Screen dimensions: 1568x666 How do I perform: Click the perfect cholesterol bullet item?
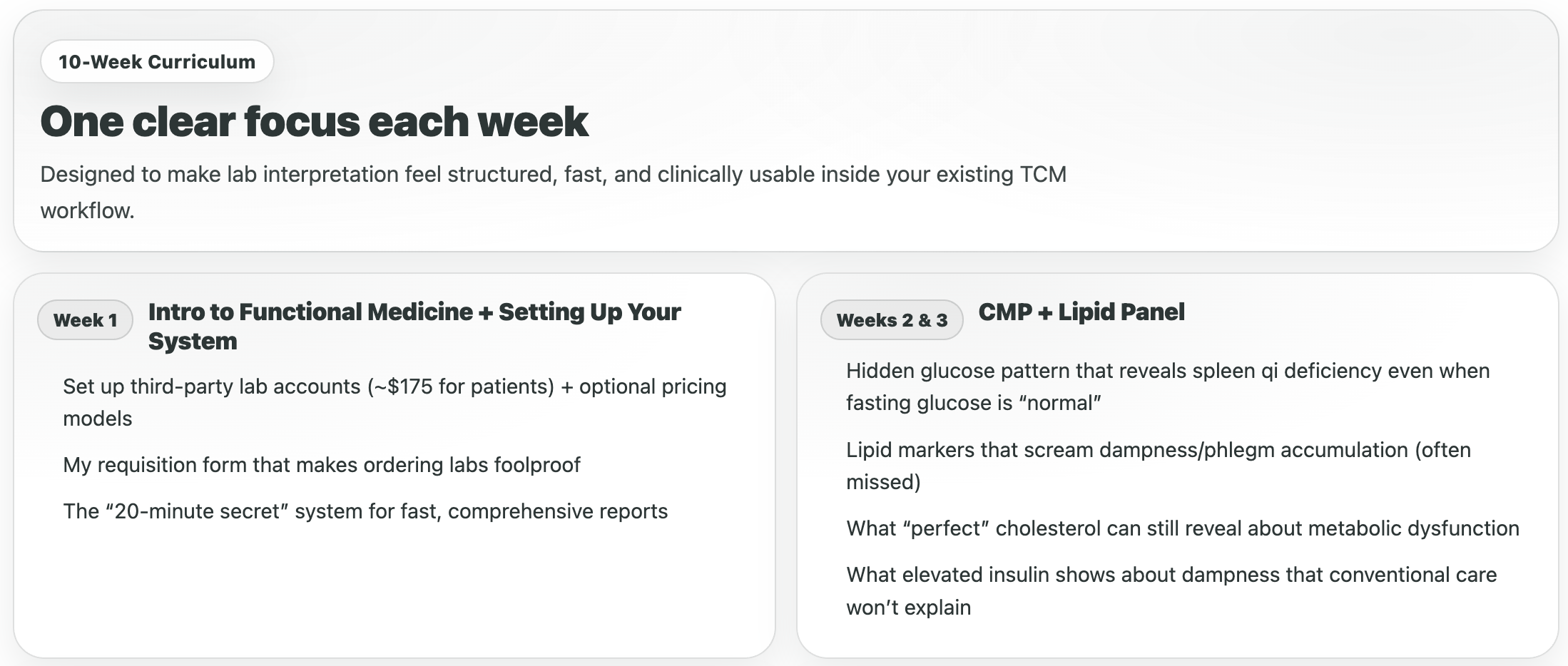click(1183, 528)
